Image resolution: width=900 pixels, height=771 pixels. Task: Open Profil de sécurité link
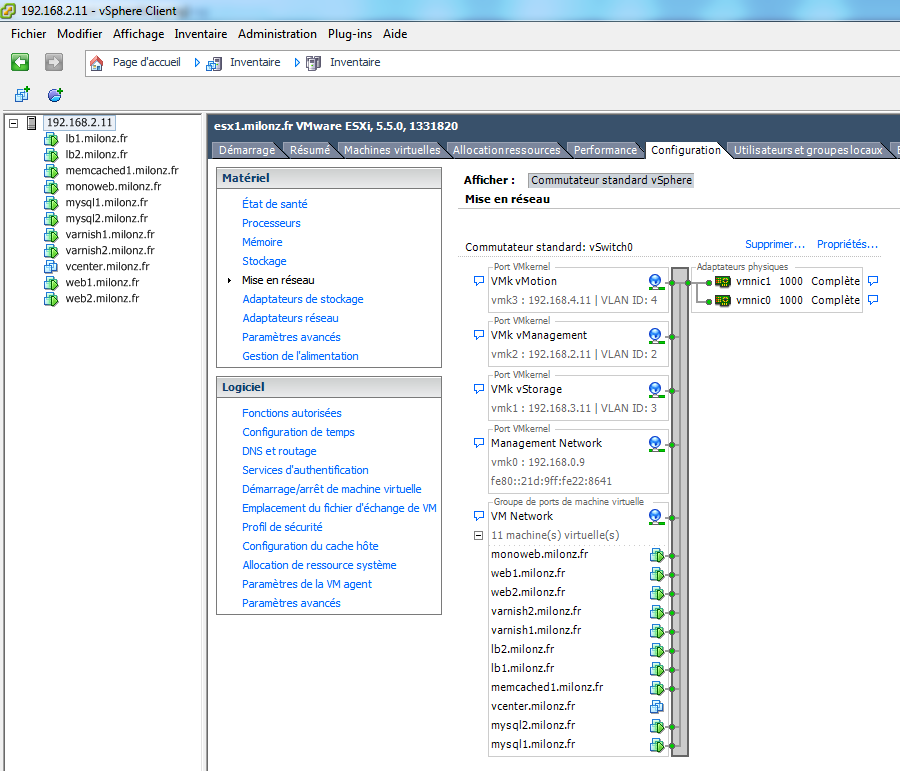tap(282, 526)
